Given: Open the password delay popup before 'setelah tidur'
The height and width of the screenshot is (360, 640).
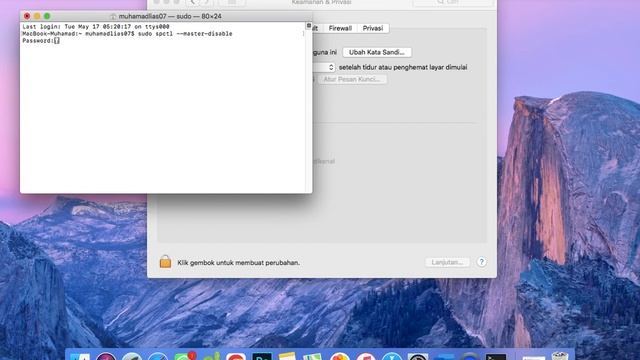Looking at the screenshot, I should pyautogui.click(x=324, y=67).
